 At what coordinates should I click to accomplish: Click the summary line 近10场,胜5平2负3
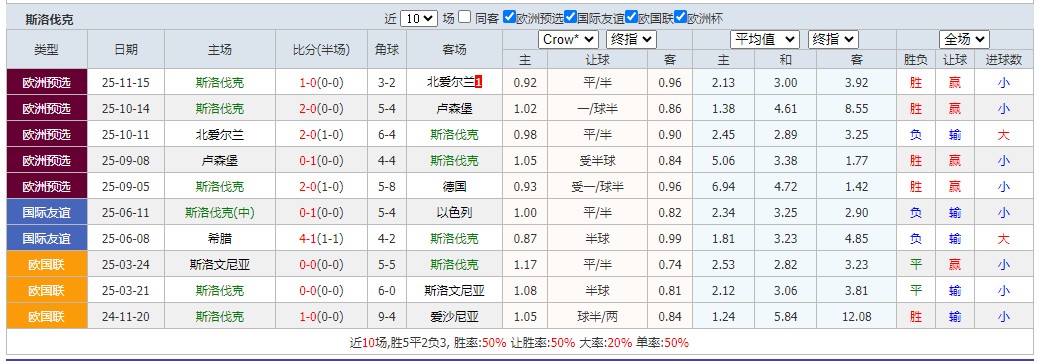(520, 342)
